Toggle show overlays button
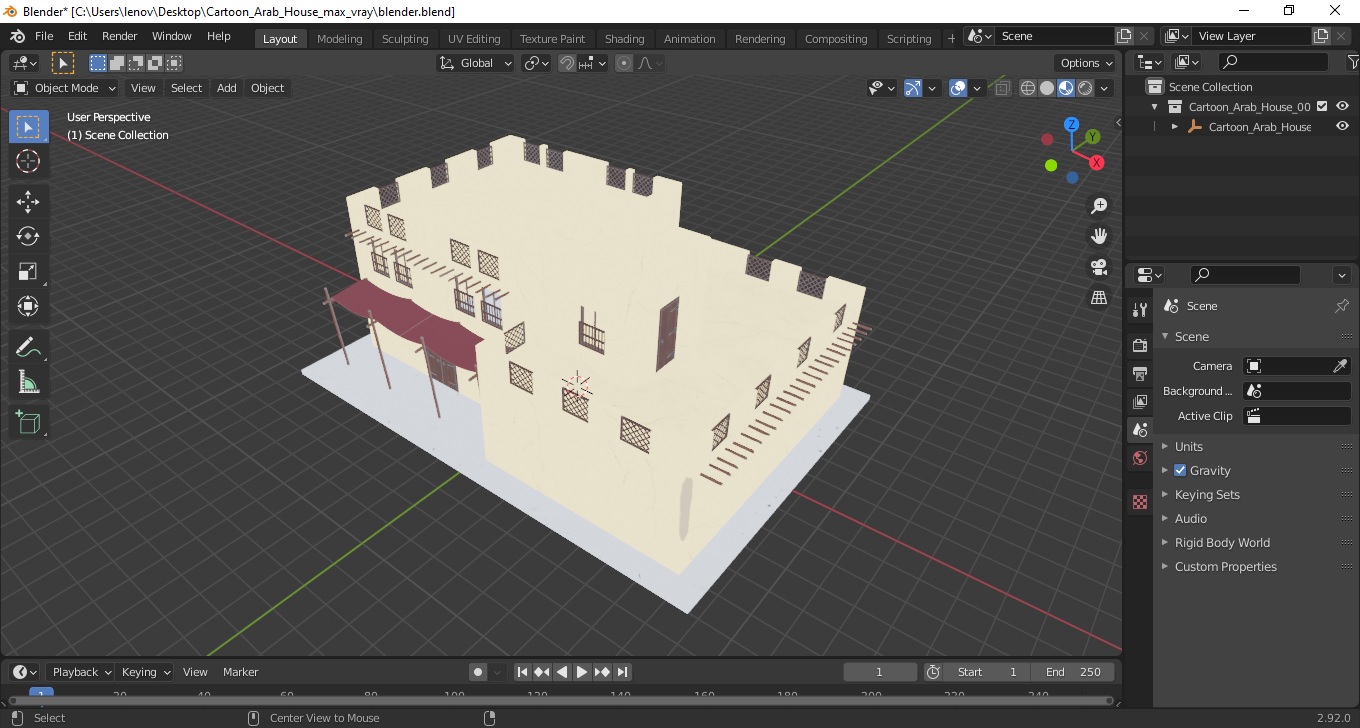The image size is (1360, 728). coord(958,88)
